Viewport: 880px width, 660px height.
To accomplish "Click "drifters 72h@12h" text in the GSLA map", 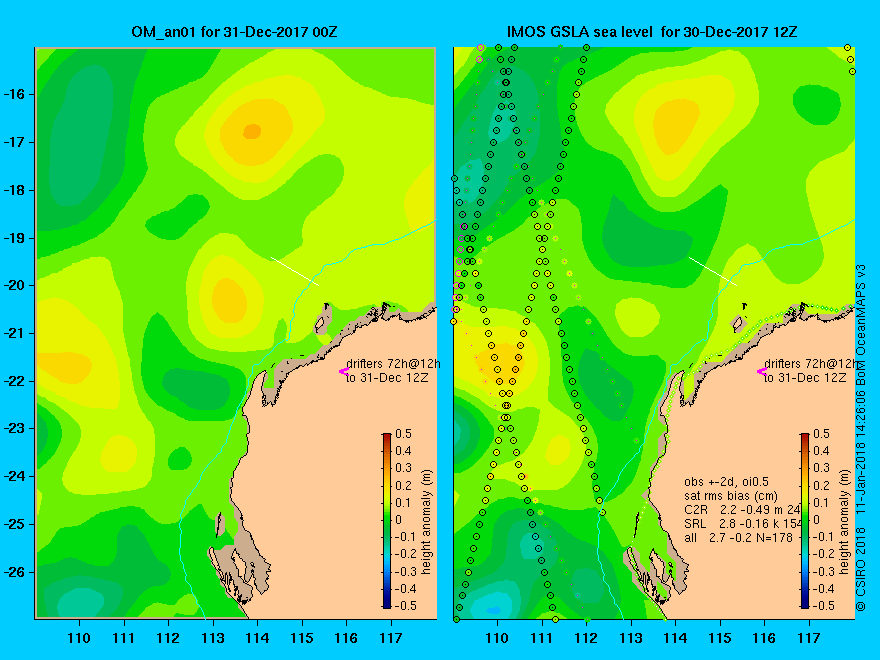I will coord(809,364).
